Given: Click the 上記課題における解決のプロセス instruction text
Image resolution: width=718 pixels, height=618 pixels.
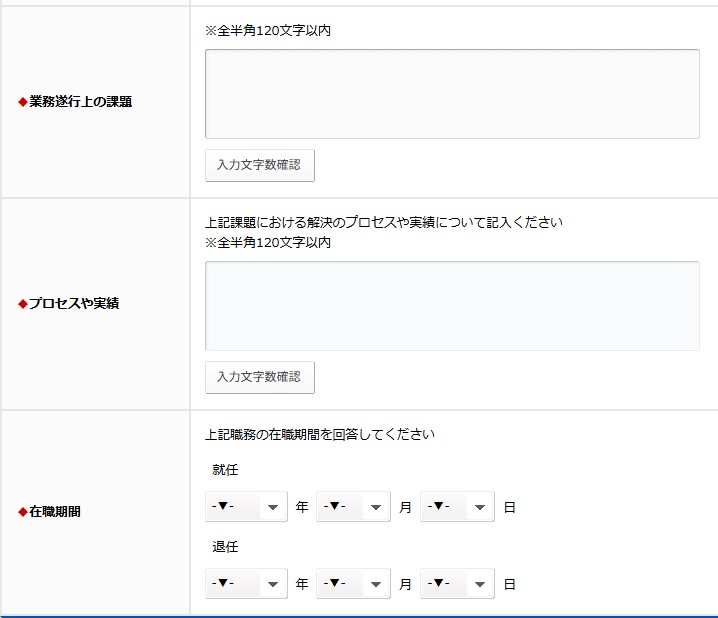Looking at the screenshot, I should [384, 222].
